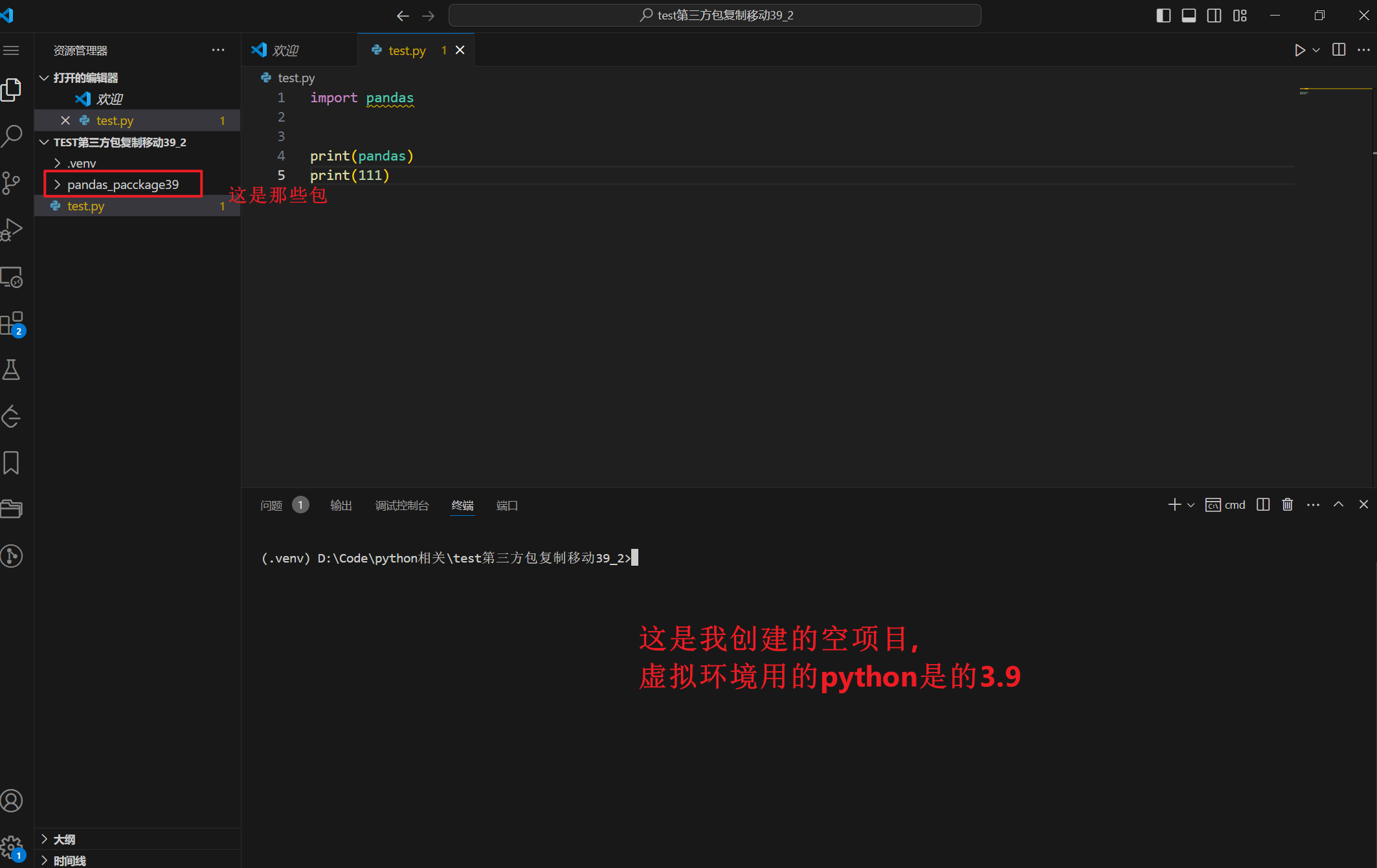Open the Terminal panel tab
1377x868 pixels.
462,505
